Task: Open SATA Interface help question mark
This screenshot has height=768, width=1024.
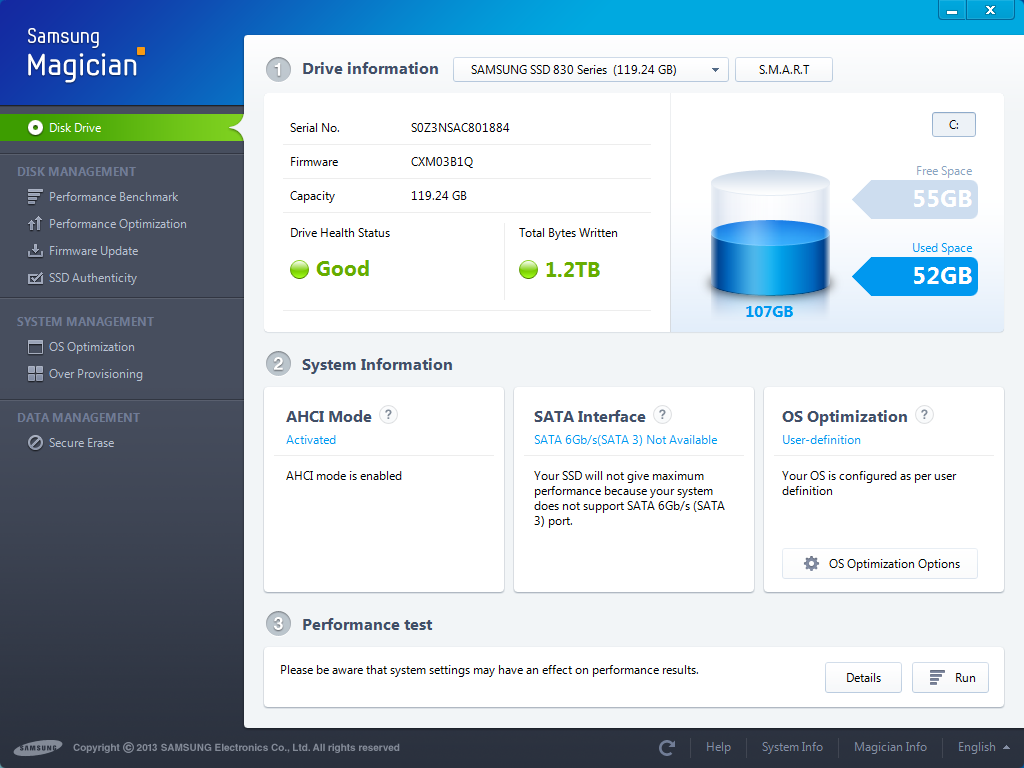Action: 662,415
